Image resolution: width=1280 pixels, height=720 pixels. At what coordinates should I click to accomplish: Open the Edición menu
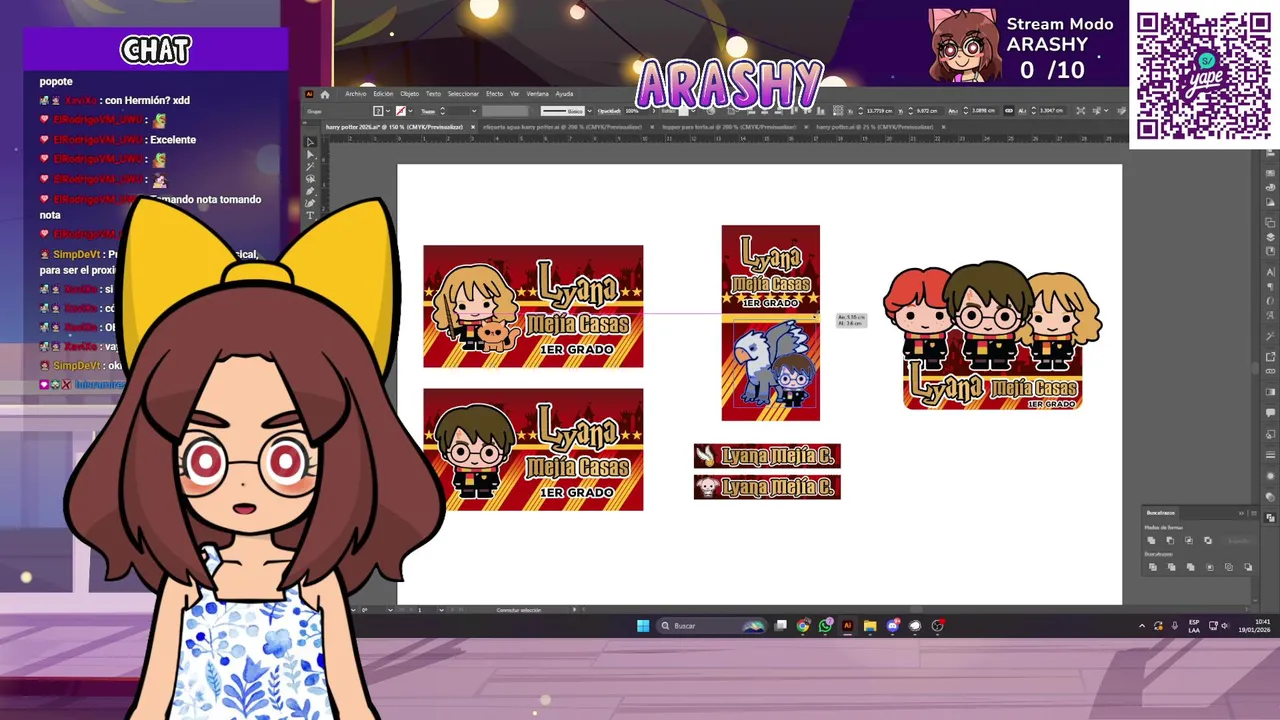(383, 94)
